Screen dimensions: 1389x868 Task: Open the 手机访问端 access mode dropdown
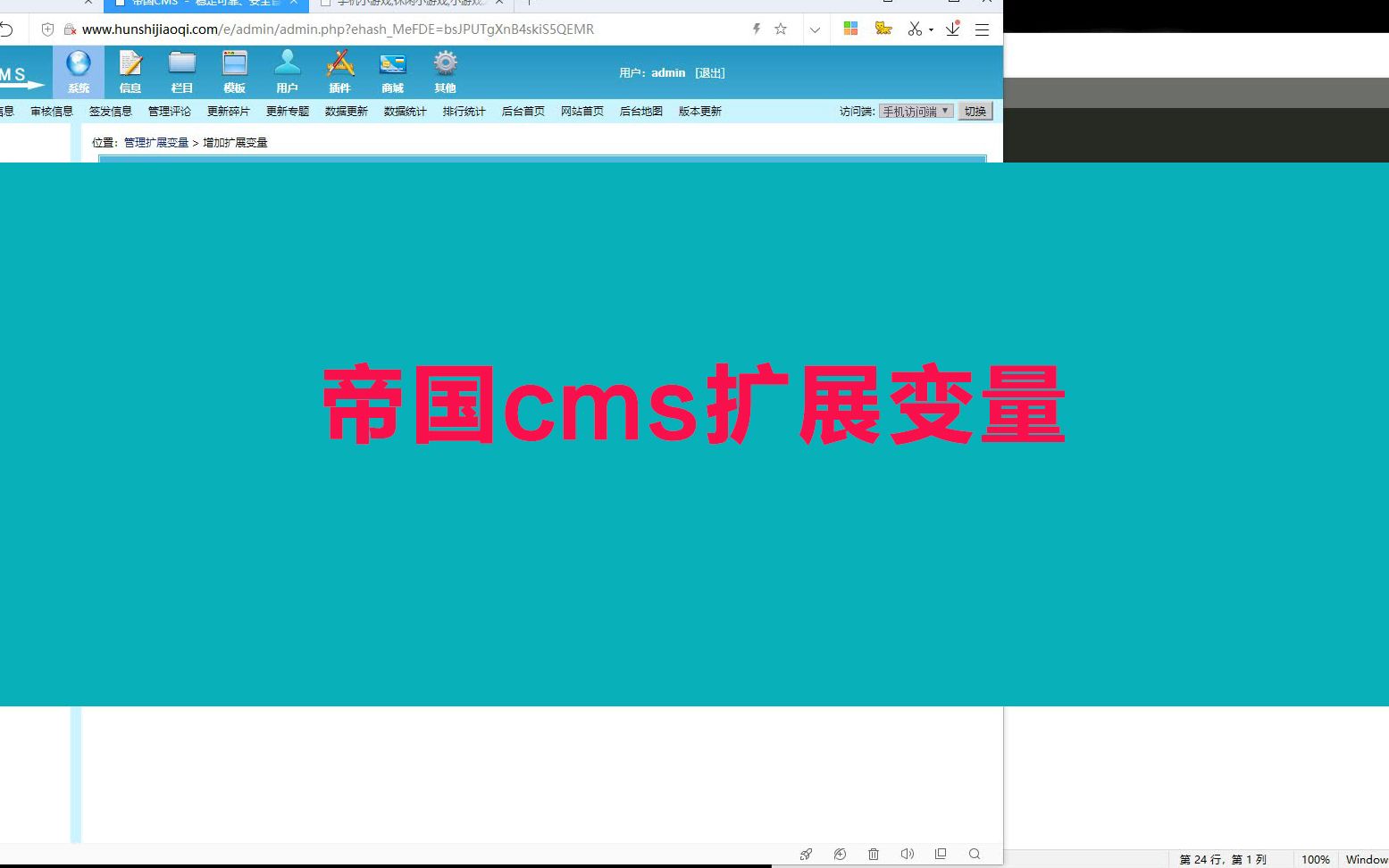(916, 111)
